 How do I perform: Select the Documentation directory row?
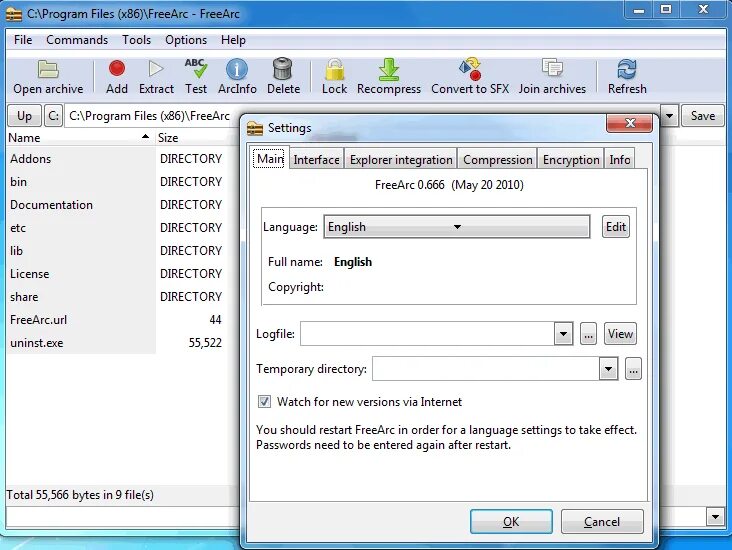[x=116, y=205]
